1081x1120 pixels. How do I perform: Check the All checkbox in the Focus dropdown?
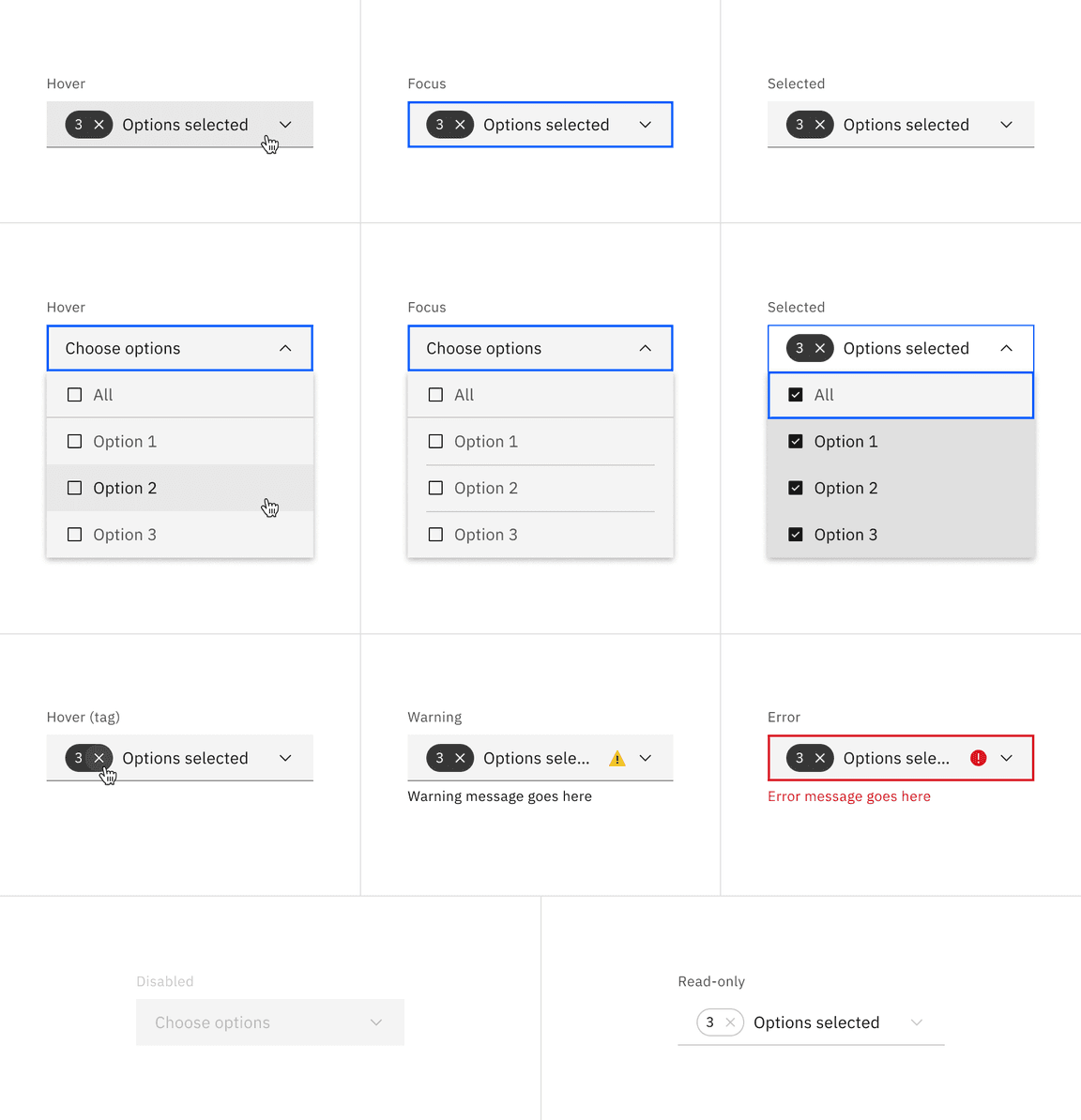[435, 394]
